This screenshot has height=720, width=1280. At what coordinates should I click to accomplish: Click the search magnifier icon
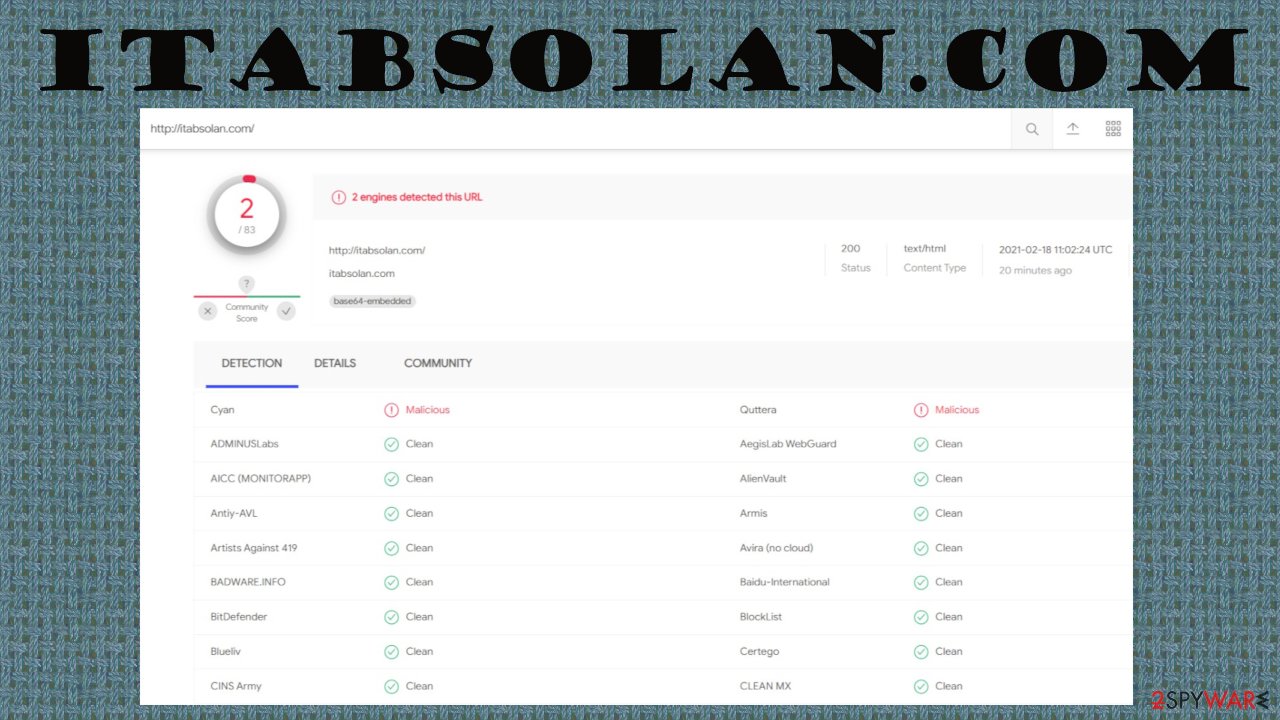1032,129
